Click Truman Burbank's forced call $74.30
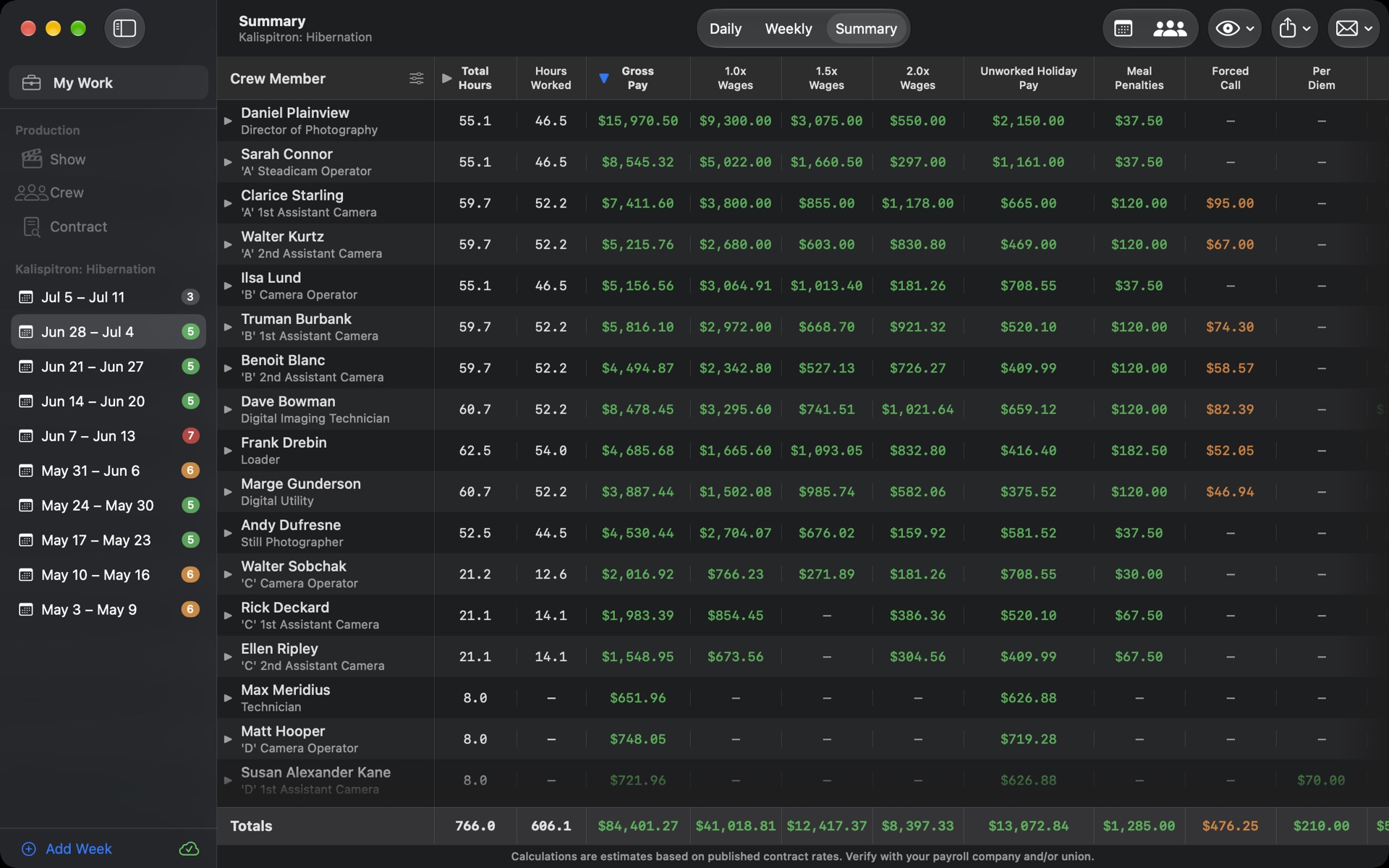The height and width of the screenshot is (868, 1389). pos(1230,327)
